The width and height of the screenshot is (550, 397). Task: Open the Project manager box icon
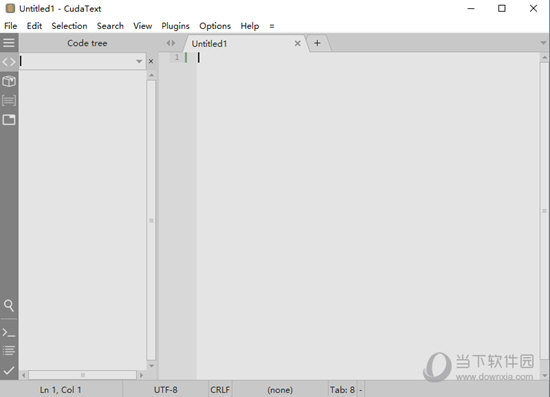pos(9,81)
